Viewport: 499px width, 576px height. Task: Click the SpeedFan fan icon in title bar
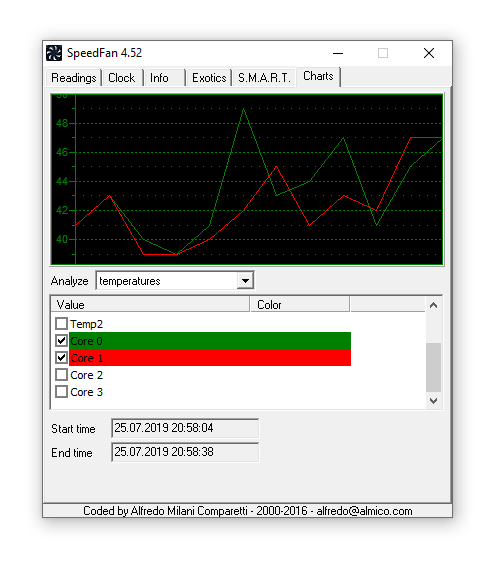coord(54,53)
